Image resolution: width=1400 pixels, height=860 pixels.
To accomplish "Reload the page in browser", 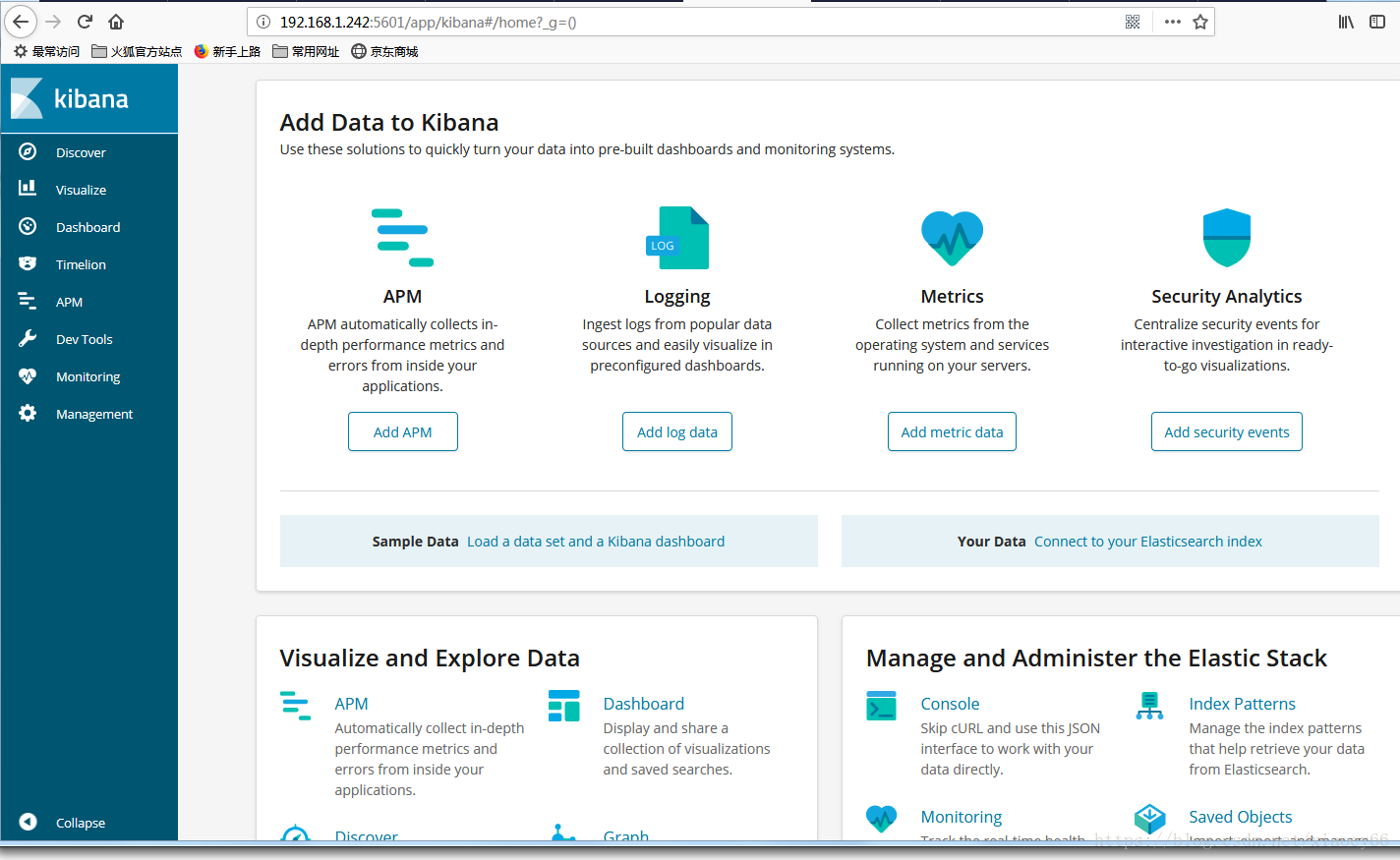I will point(85,22).
